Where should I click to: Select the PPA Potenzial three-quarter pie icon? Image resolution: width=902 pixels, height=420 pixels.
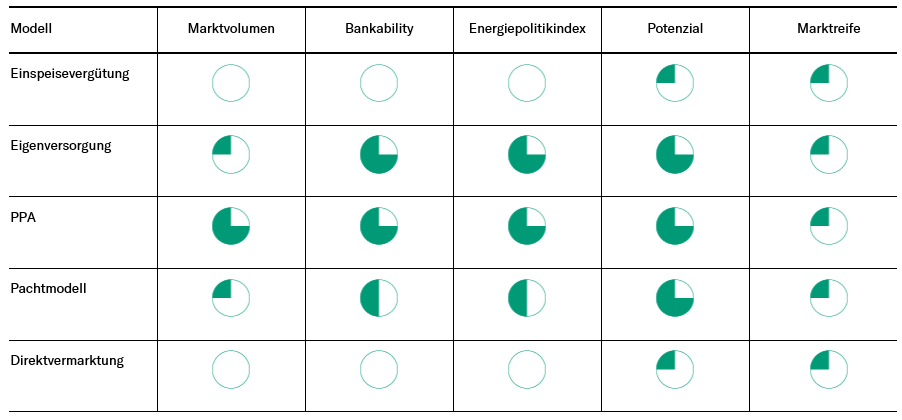tap(675, 227)
